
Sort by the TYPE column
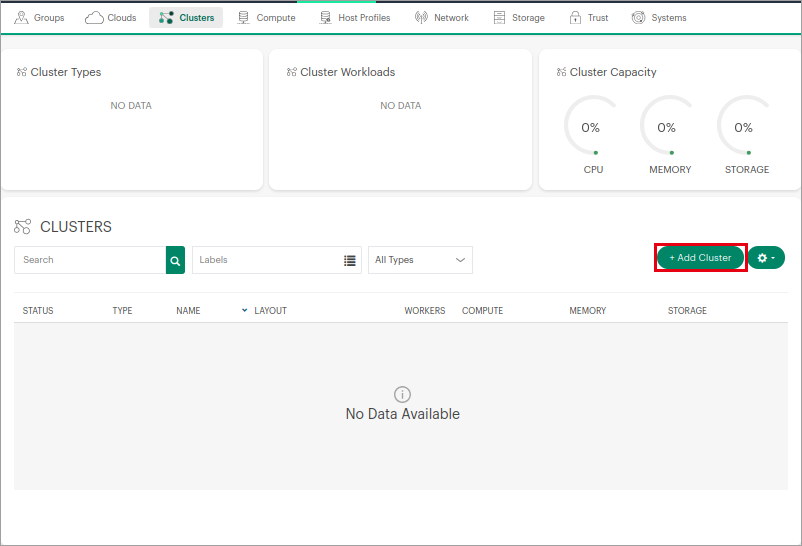[122, 311]
